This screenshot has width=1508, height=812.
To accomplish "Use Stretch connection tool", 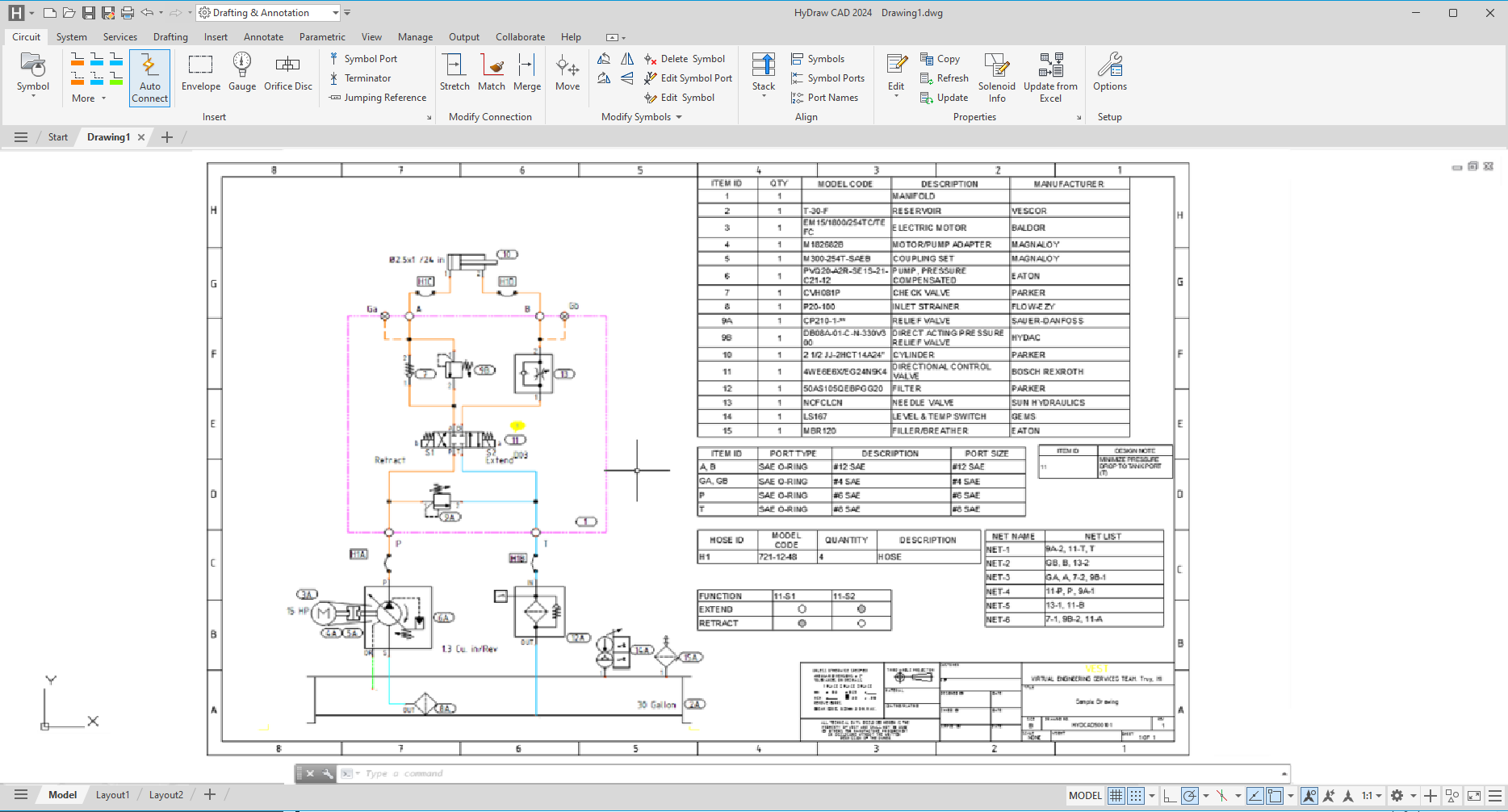I will click(x=454, y=73).
